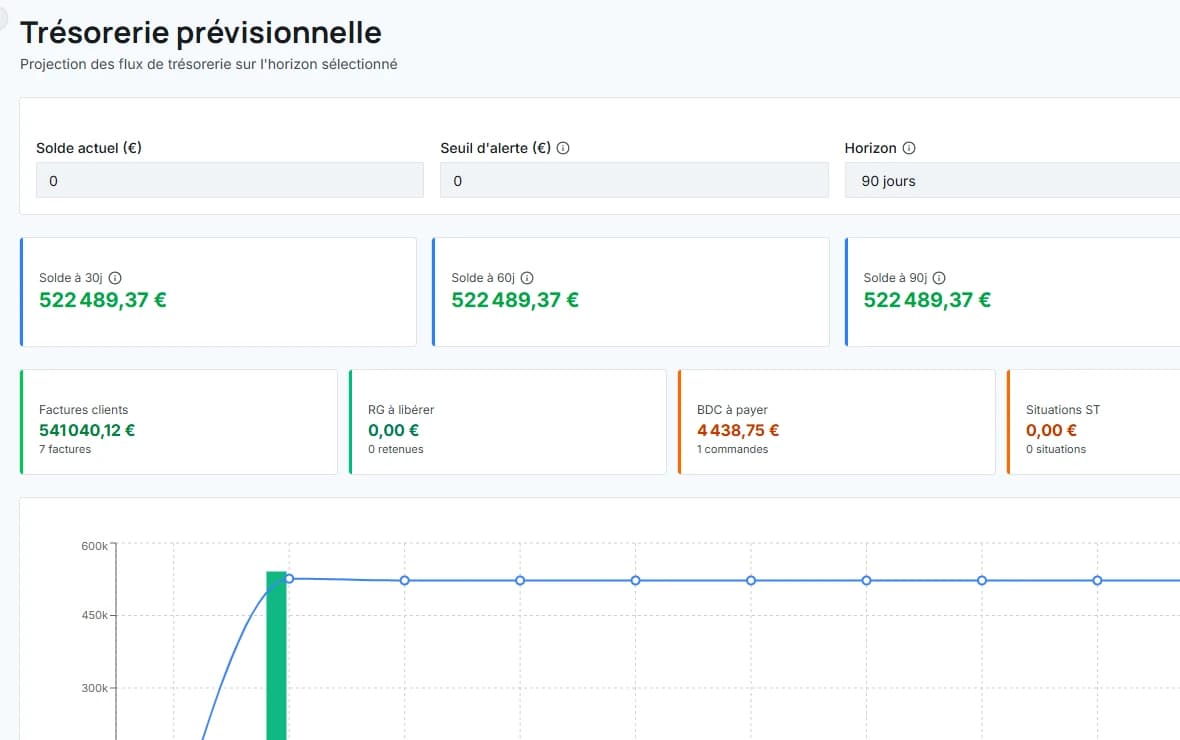Screen dimensions: 1180x740
Task: Click the 300k axis label on the chart
Action: (x=95, y=688)
